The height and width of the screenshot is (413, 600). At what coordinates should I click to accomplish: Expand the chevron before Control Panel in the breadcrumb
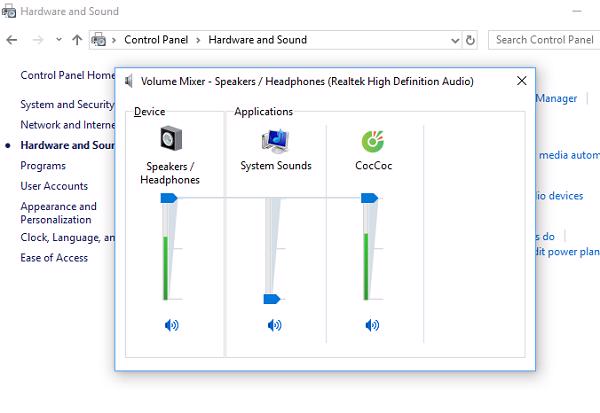(x=114, y=40)
